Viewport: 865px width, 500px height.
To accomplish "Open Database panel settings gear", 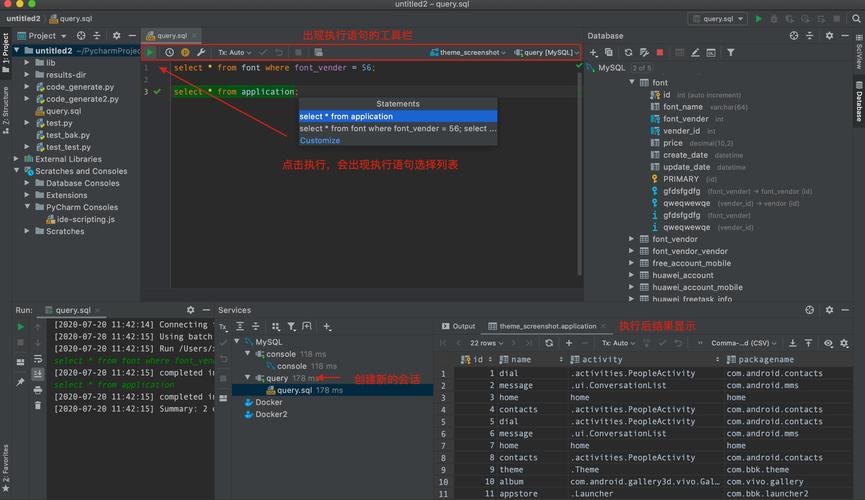I will [x=829, y=35].
